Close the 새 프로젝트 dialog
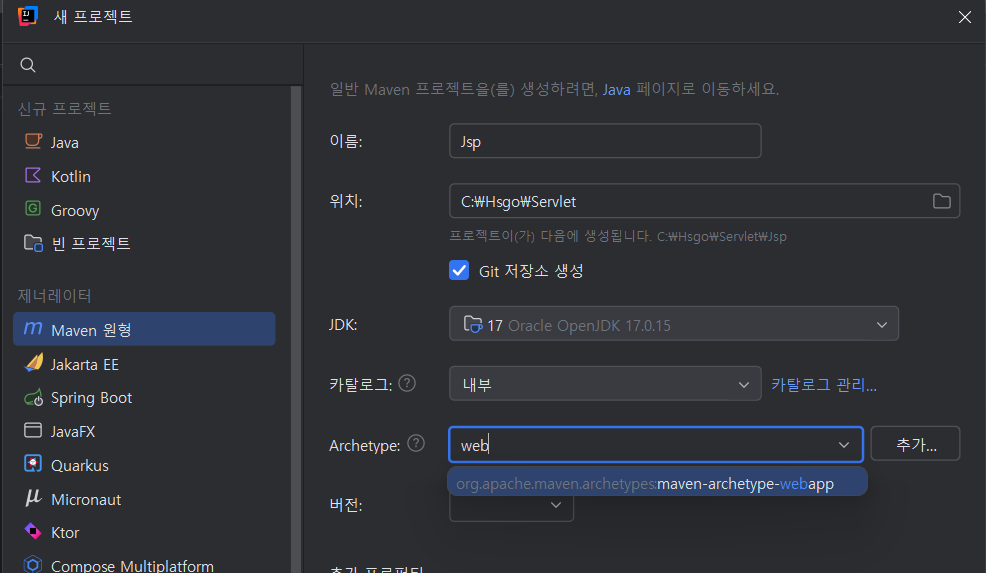The image size is (986, 573). point(965,17)
